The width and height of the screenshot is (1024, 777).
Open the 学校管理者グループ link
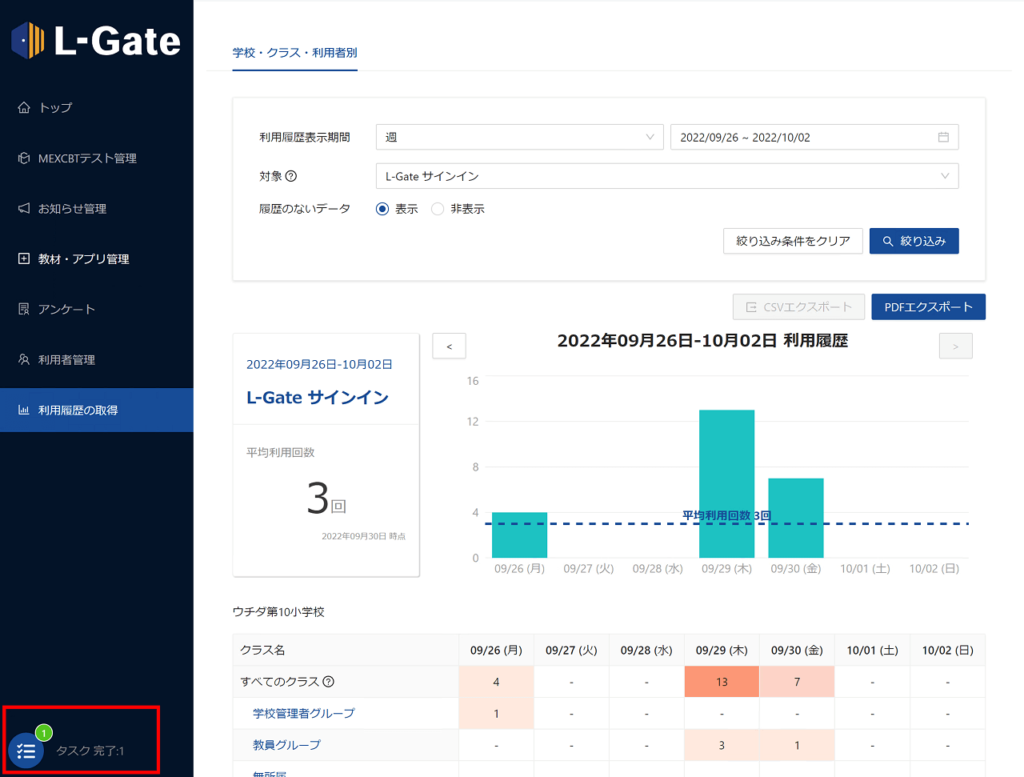(304, 713)
